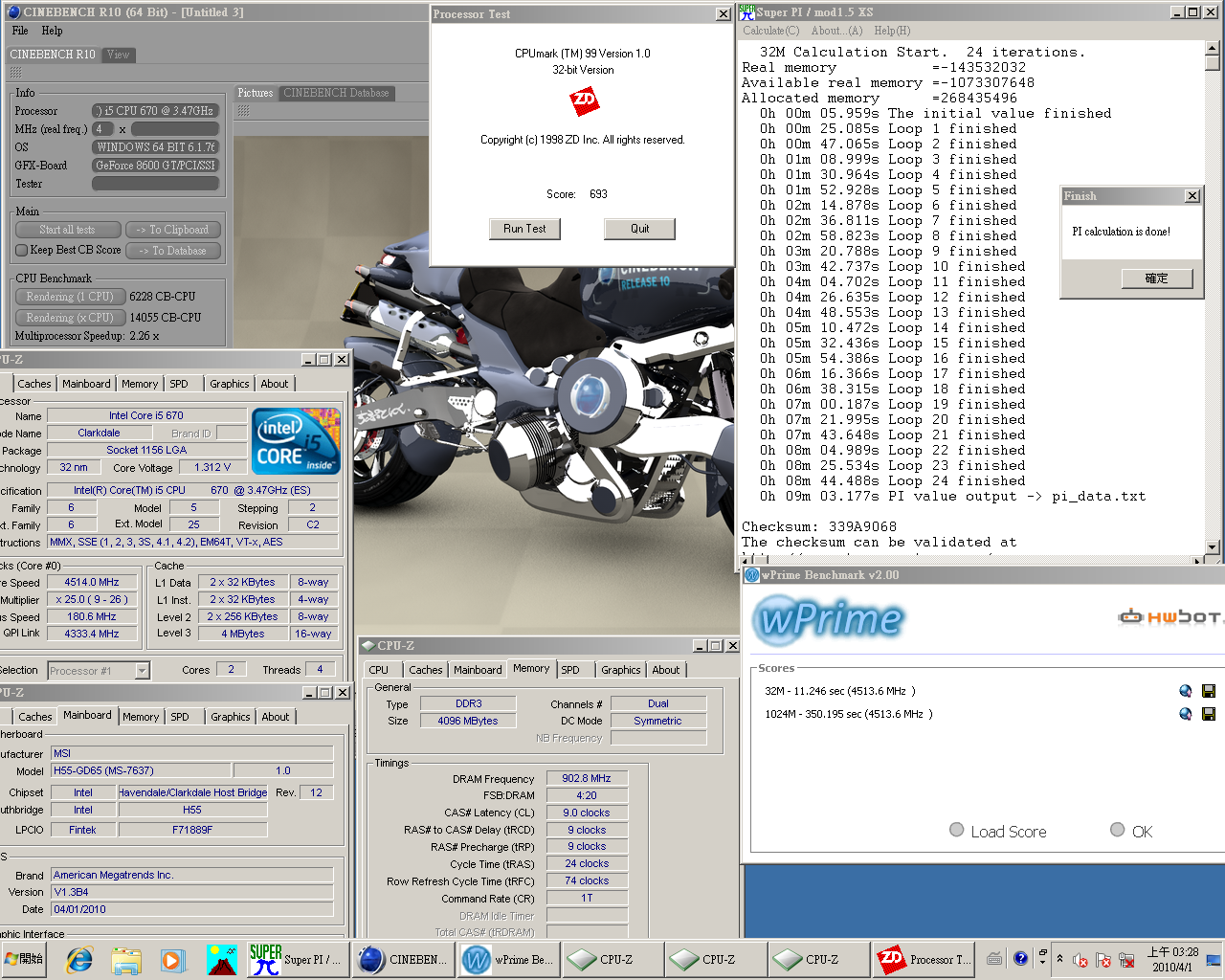Select the OK radio button in wPrime
The width and height of the screenshot is (1225, 980).
1117,830
